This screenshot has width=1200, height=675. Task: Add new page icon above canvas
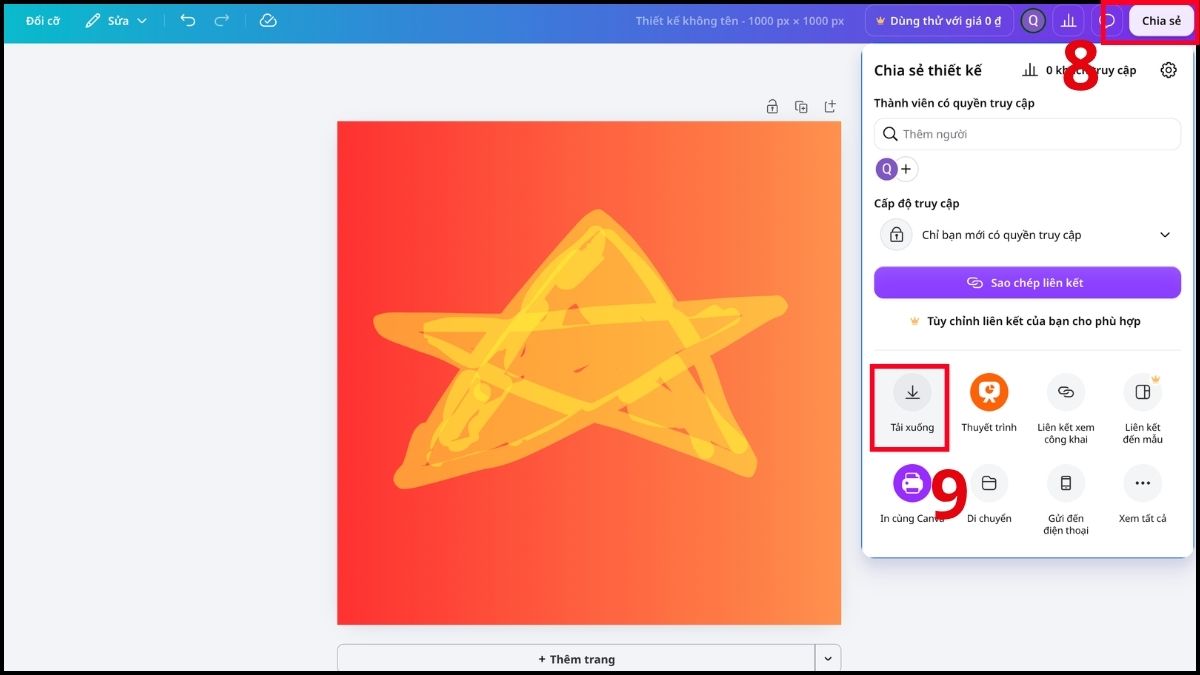(830, 106)
